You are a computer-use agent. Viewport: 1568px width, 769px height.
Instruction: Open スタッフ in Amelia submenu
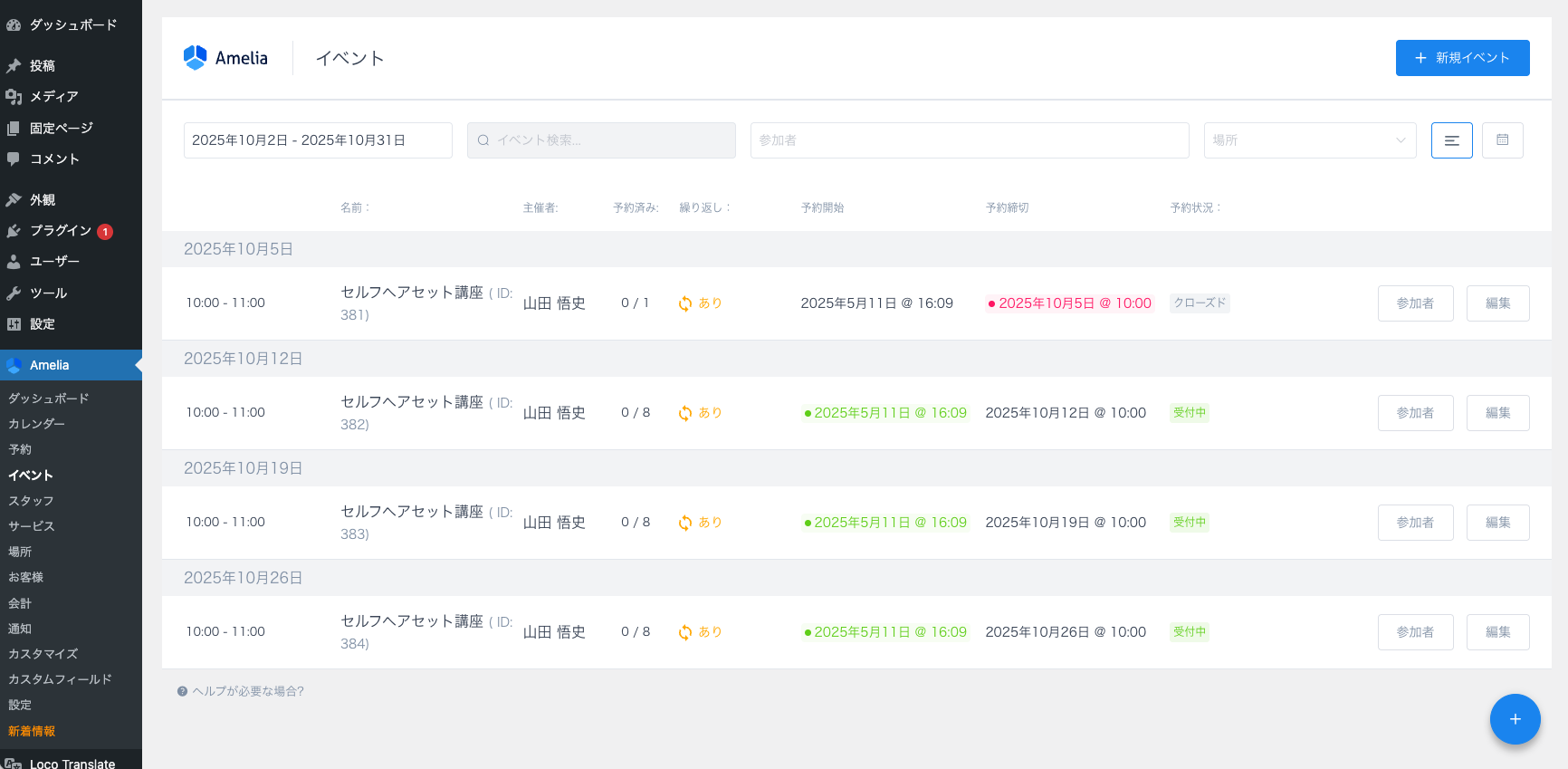click(31, 501)
